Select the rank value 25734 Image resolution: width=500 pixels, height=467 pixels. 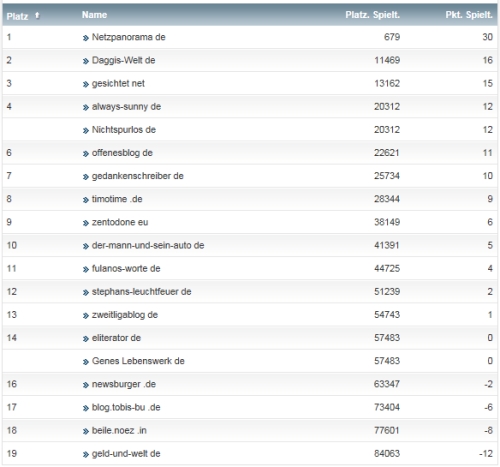pos(387,176)
